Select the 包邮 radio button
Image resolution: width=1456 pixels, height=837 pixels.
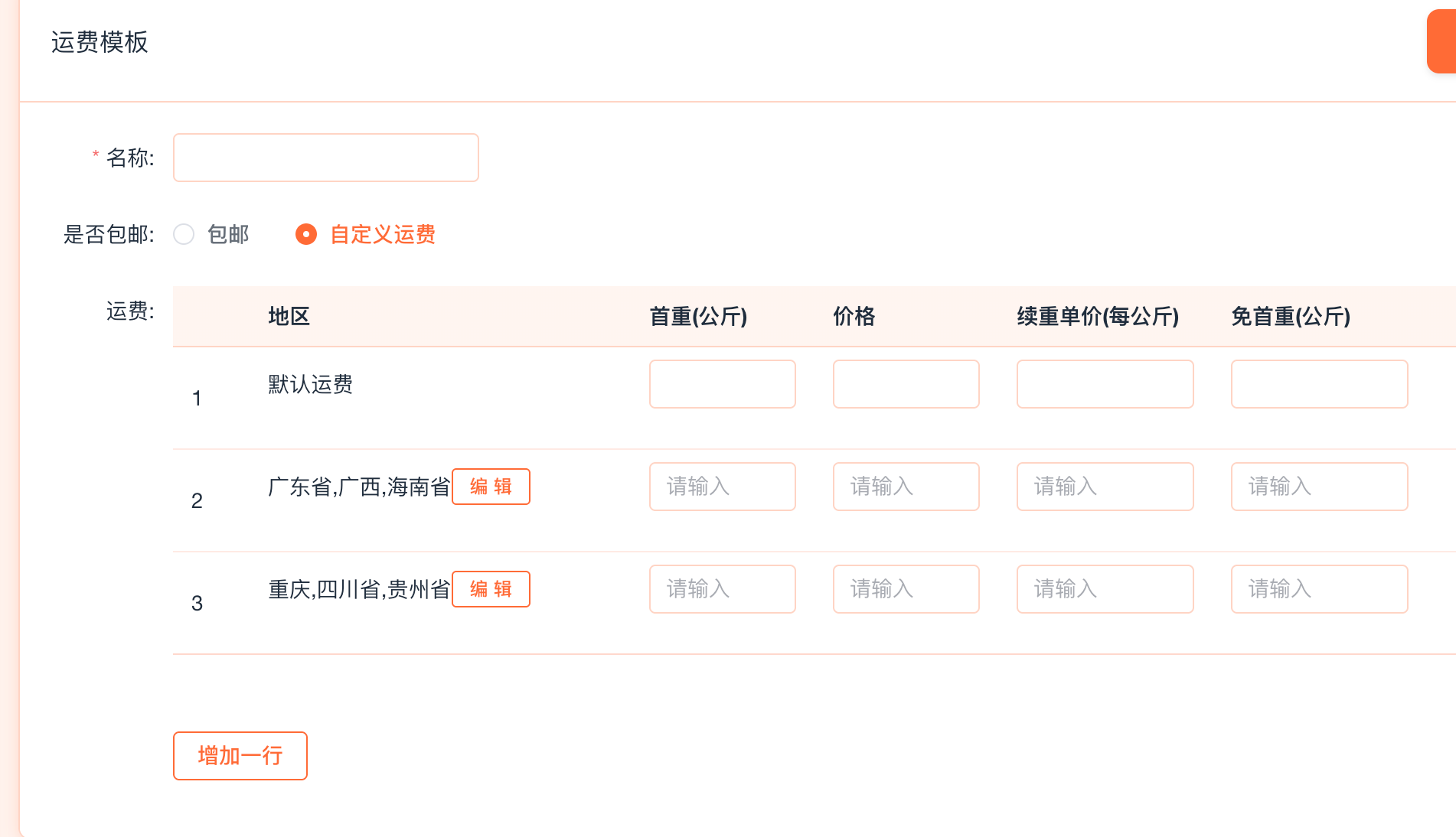184,234
